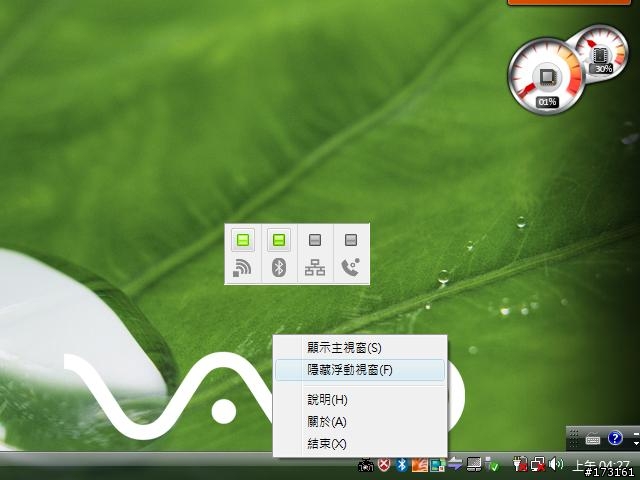Click the orange hand tray icon
This screenshot has width=640, height=480.
[420, 465]
